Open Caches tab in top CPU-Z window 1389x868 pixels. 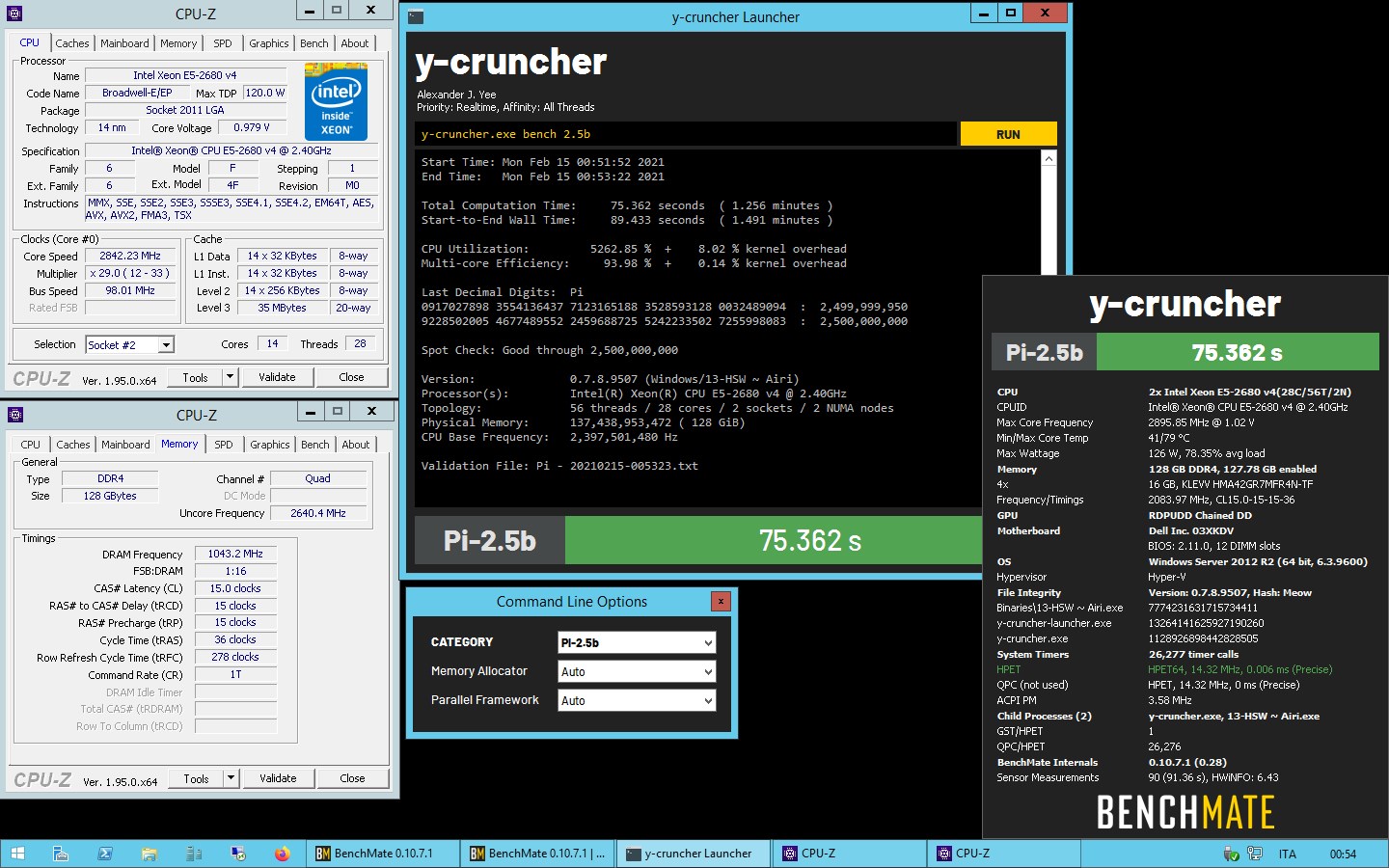point(72,43)
